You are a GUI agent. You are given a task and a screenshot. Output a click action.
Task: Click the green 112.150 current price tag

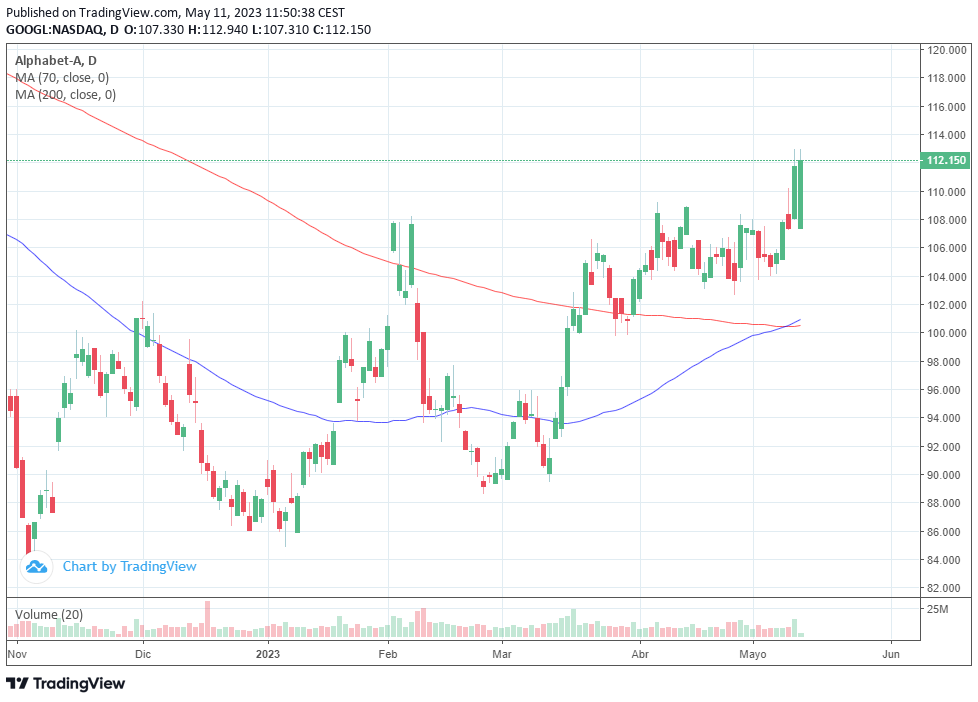tap(946, 160)
